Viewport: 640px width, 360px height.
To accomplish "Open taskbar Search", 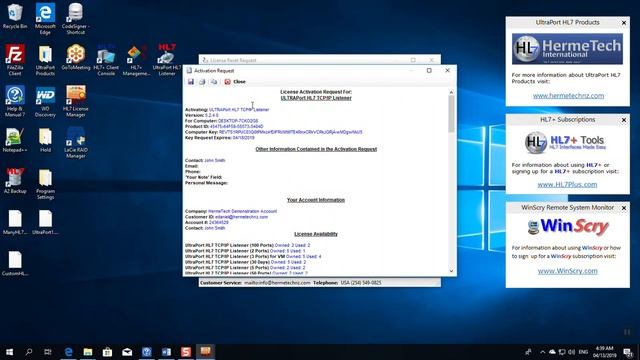I will click(29, 352).
